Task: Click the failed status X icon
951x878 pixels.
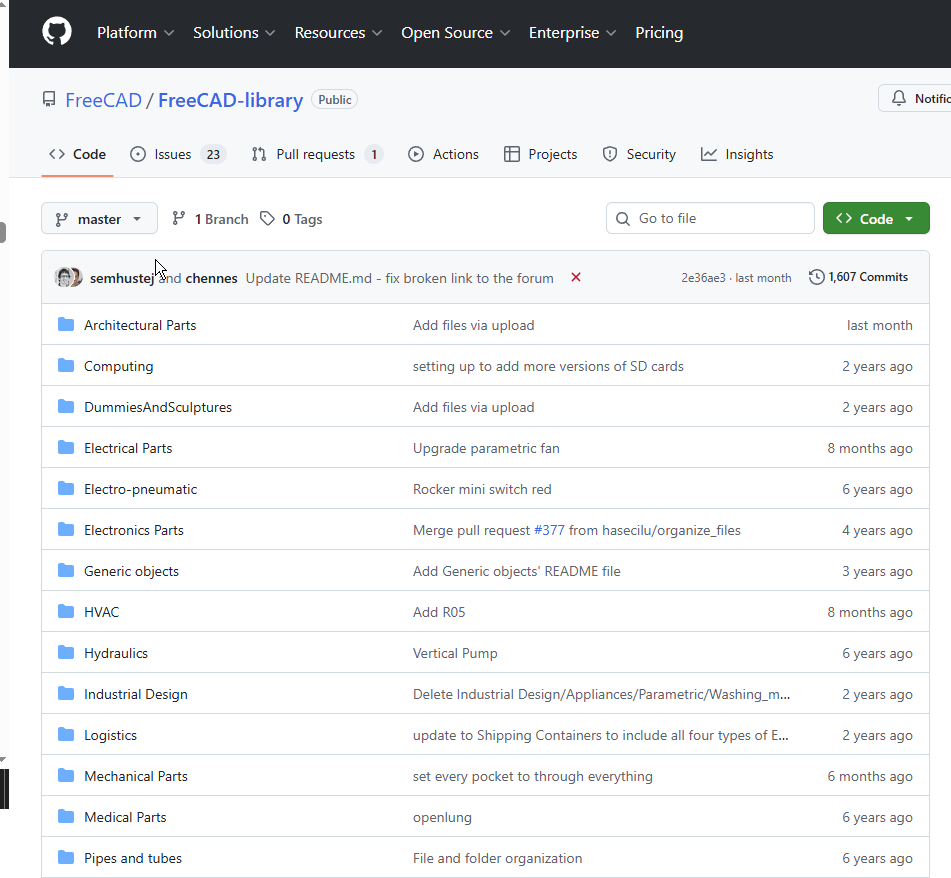Action: tap(576, 277)
